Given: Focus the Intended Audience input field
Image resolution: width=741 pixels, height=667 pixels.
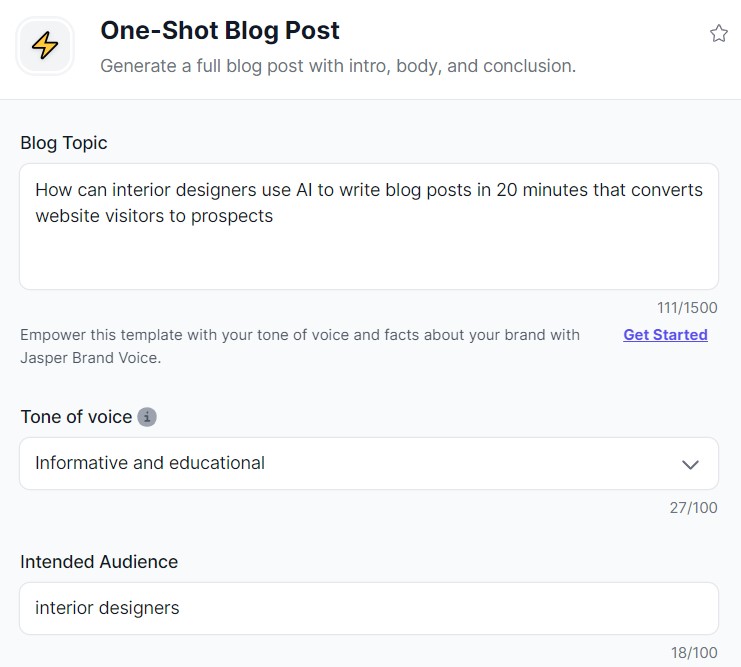Looking at the screenshot, I should click(x=369, y=608).
